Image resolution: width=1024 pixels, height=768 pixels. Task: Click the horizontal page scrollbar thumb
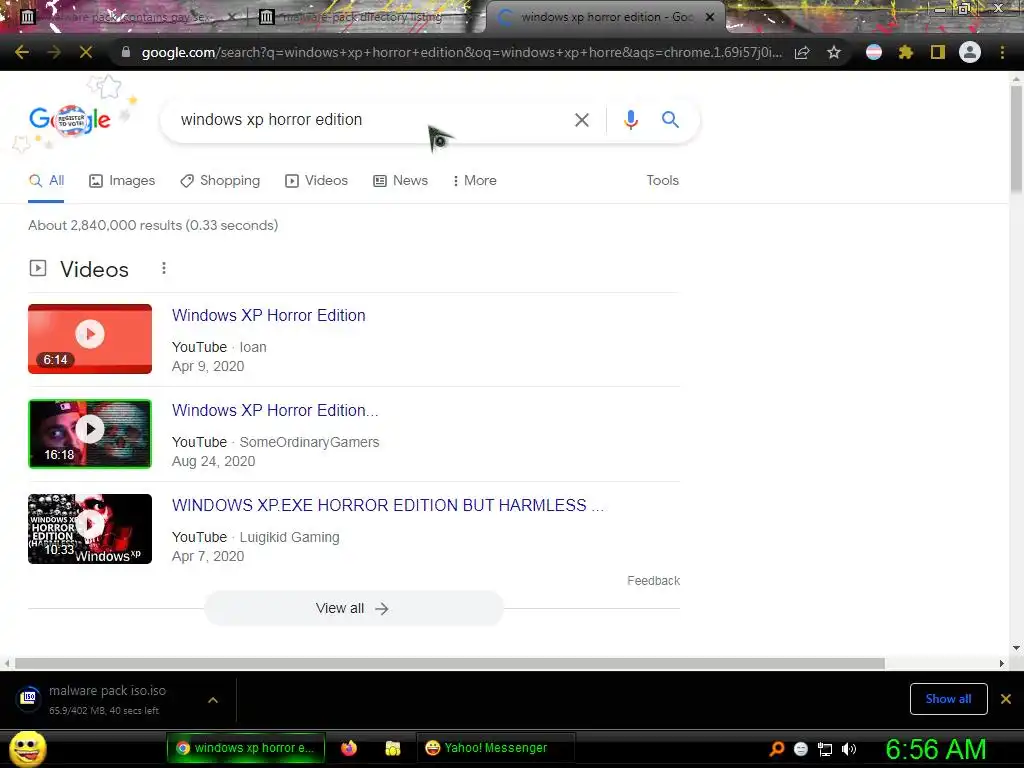[x=450, y=664]
